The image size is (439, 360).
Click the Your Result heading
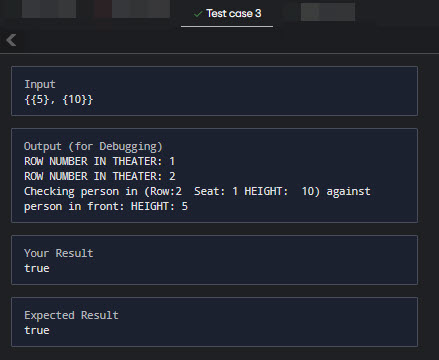click(58, 253)
